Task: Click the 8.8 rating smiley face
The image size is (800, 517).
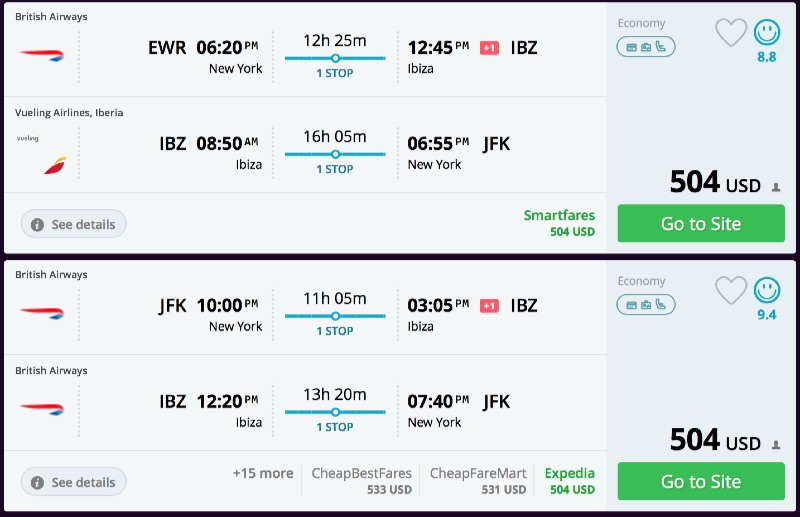Action: 767,33
